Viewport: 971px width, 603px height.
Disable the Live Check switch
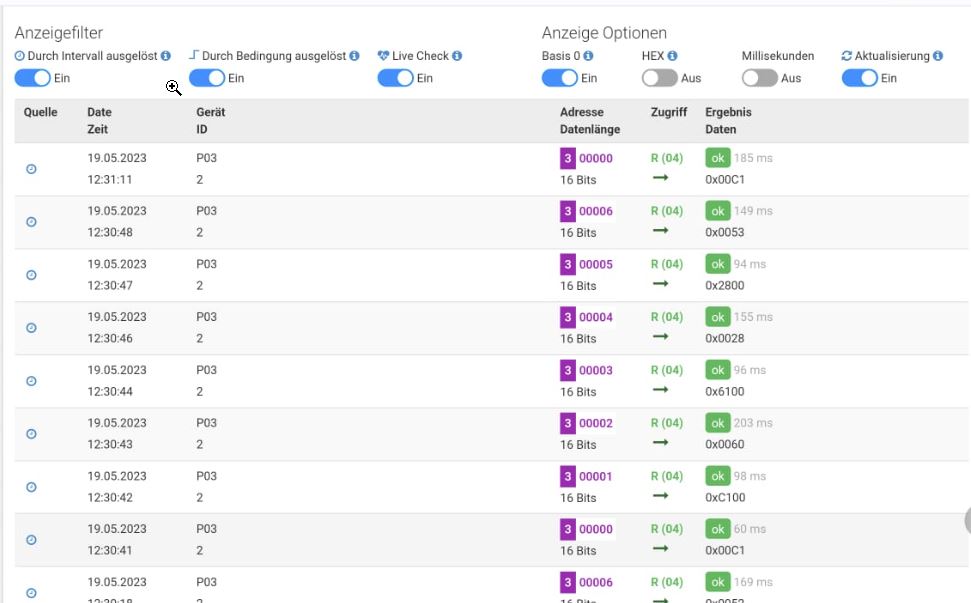click(396, 78)
